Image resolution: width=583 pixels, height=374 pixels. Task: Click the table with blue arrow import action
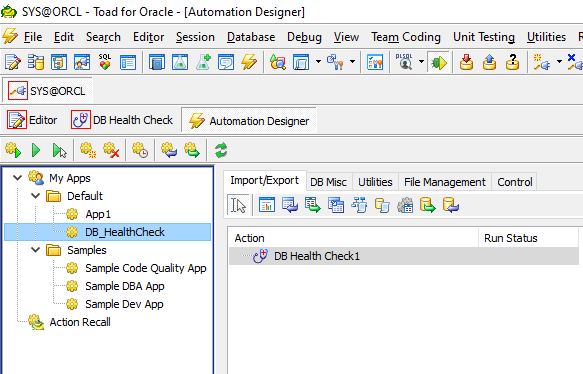[290, 205]
